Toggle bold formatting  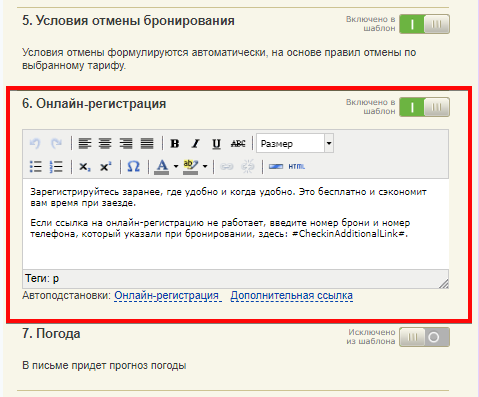click(x=175, y=144)
